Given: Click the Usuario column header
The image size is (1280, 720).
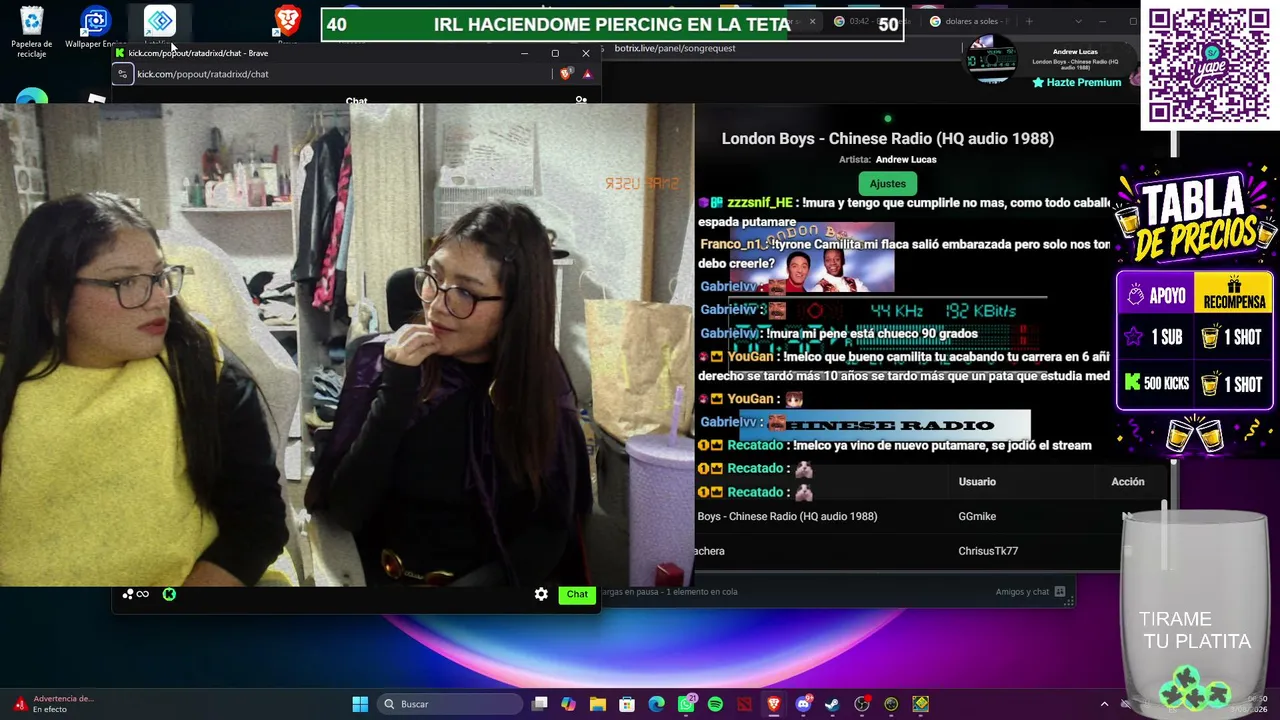Looking at the screenshot, I should point(977,482).
